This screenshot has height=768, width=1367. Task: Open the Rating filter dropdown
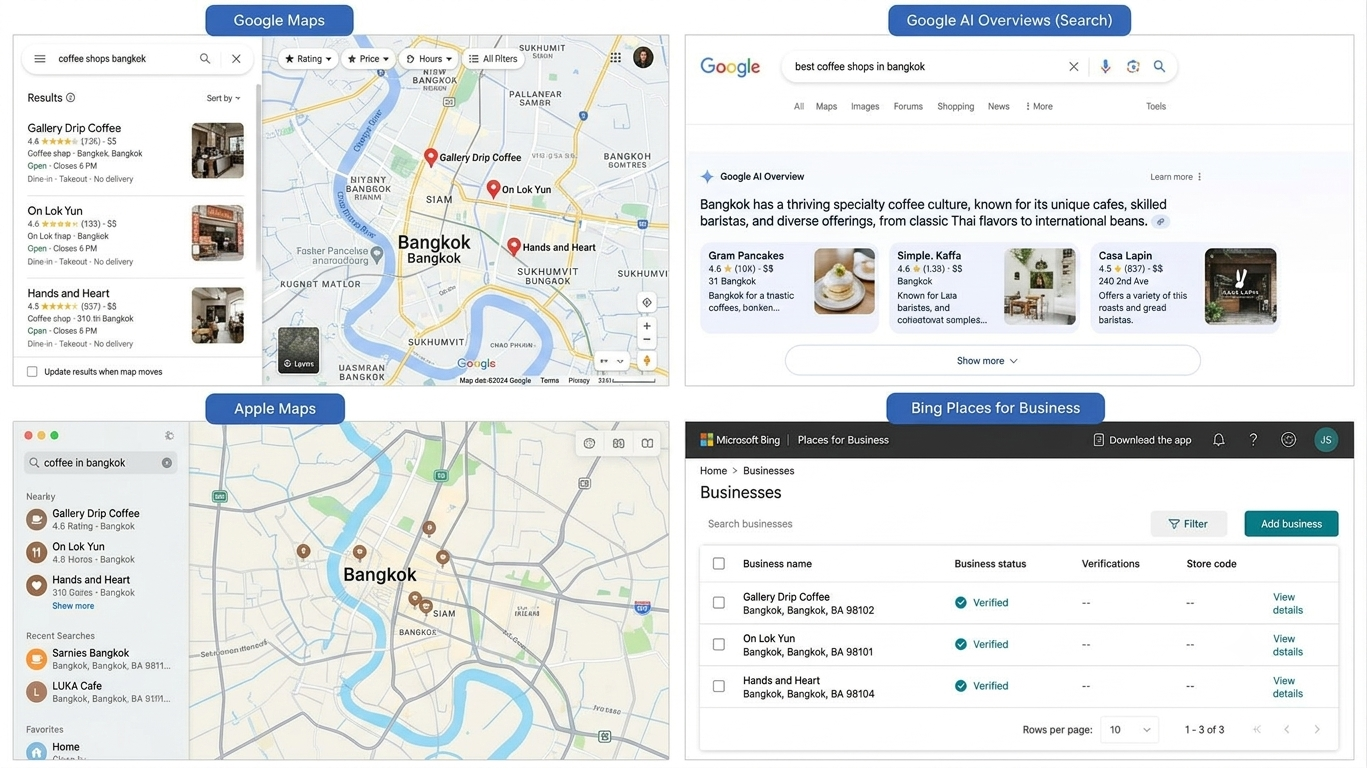(308, 59)
